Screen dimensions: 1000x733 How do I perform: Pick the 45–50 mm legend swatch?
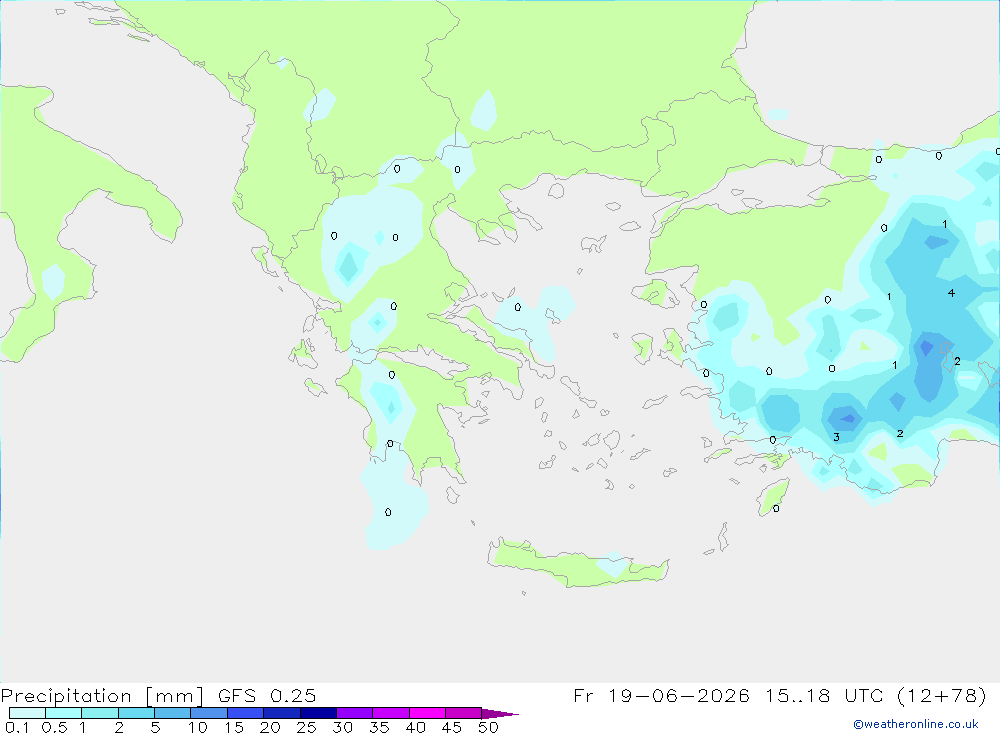pos(464,713)
